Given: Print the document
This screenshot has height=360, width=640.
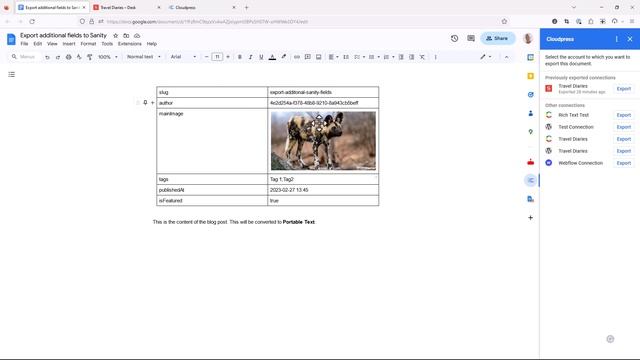Looking at the screenshot, I should tap(69, 57).
